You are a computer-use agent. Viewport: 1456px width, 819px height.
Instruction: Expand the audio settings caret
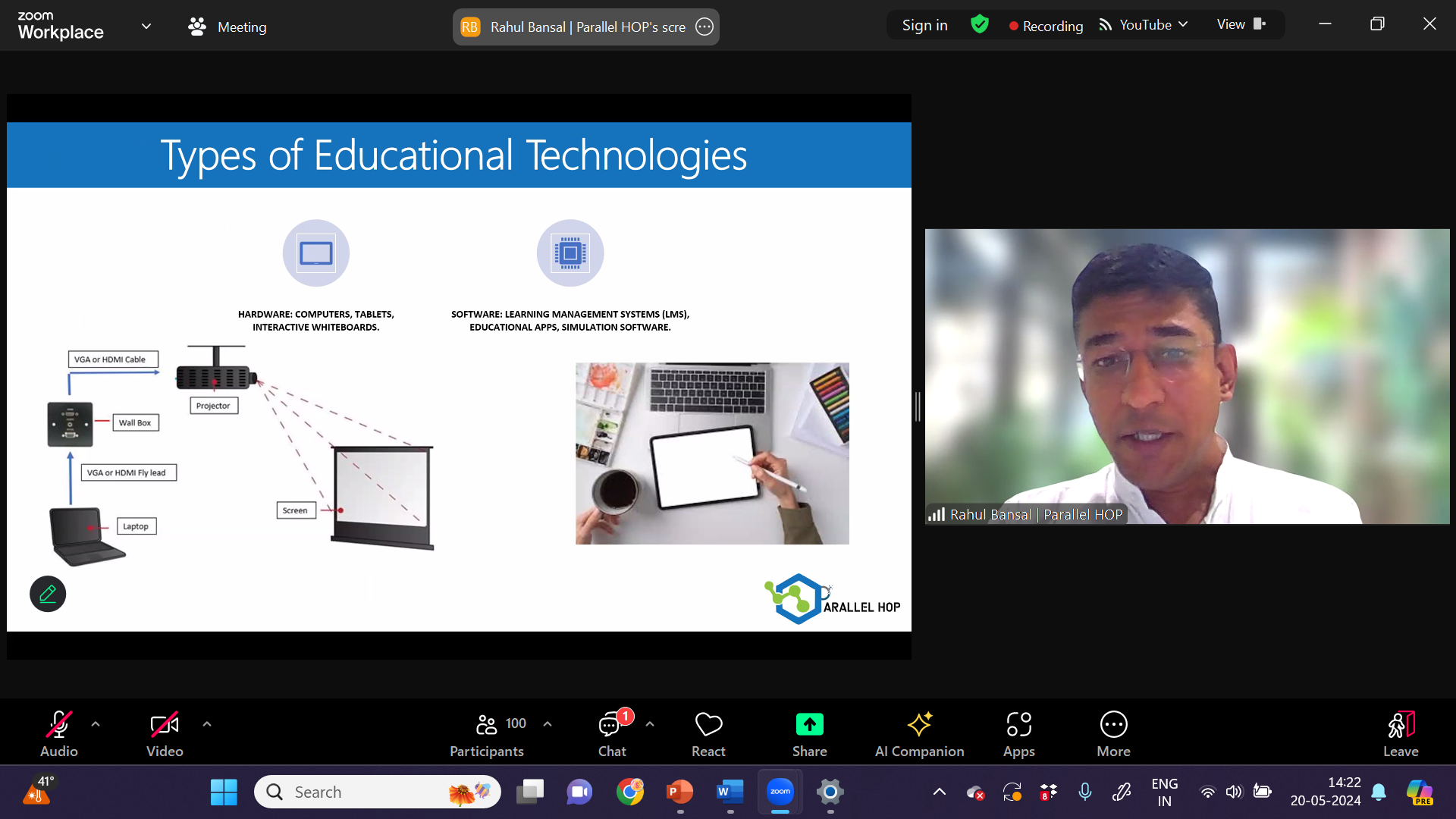tap(96, 724)
